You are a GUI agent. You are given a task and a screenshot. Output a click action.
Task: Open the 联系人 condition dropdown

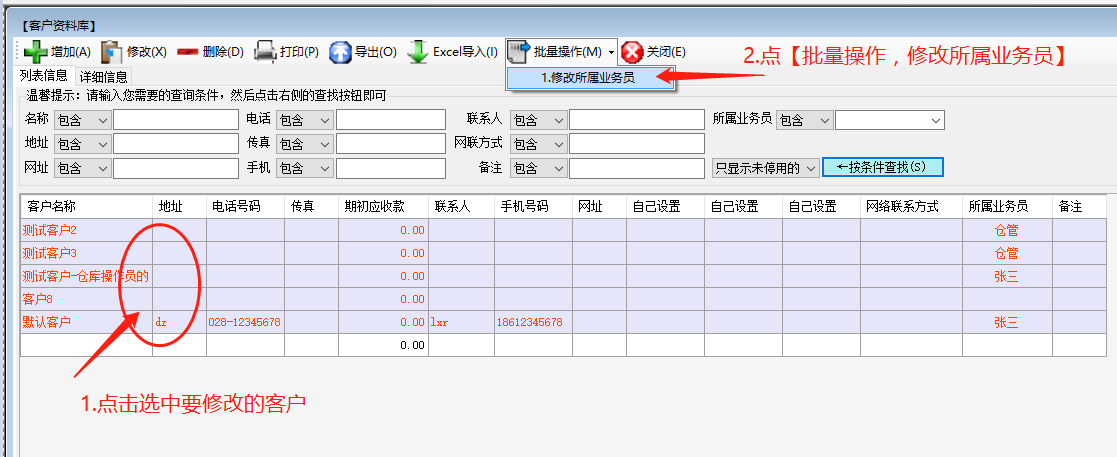tap(538, 120)
